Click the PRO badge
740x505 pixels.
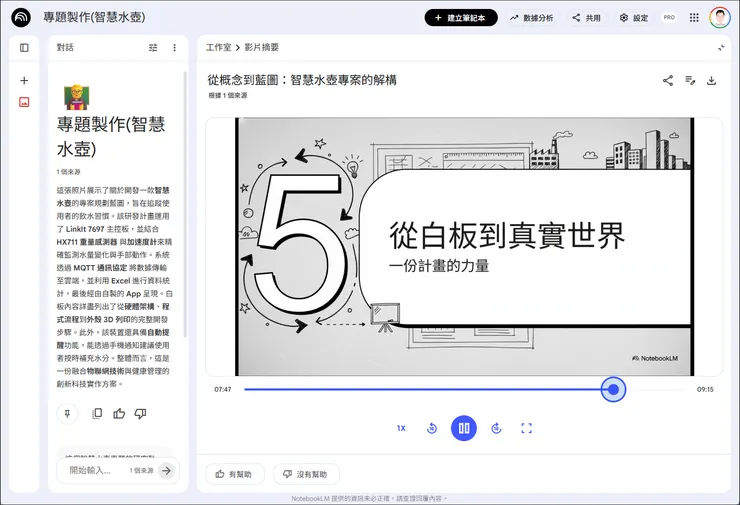tap(669, 17)
